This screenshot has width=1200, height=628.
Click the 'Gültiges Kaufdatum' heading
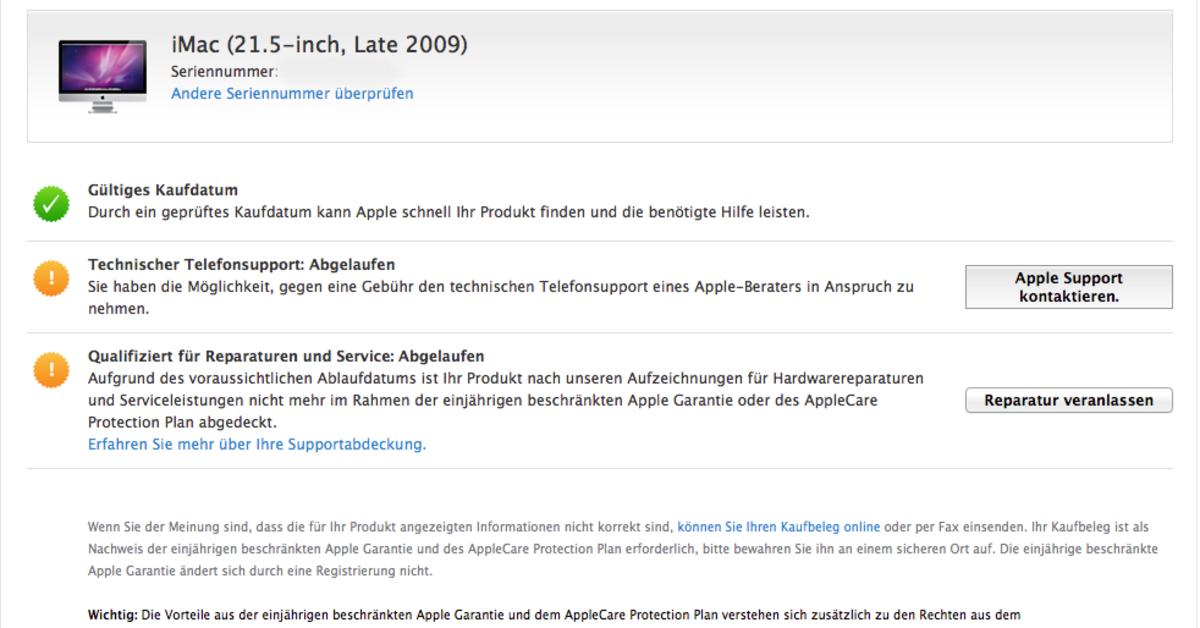[x=163, y=190]
